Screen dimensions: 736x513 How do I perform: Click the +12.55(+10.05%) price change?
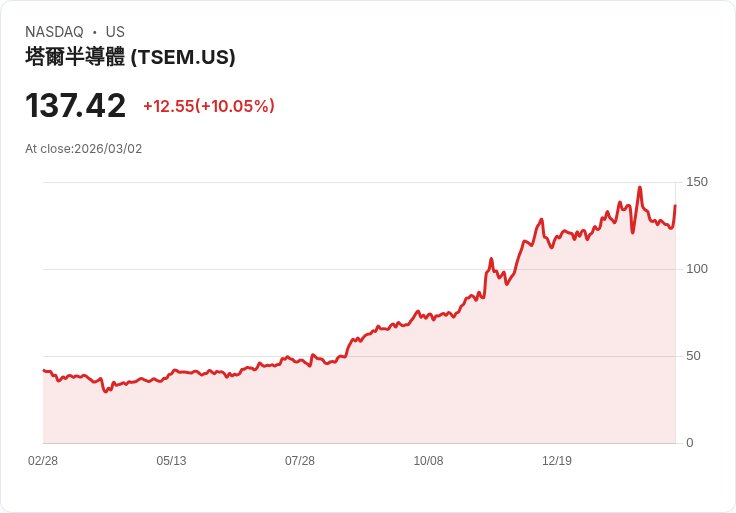pos(208,106)
